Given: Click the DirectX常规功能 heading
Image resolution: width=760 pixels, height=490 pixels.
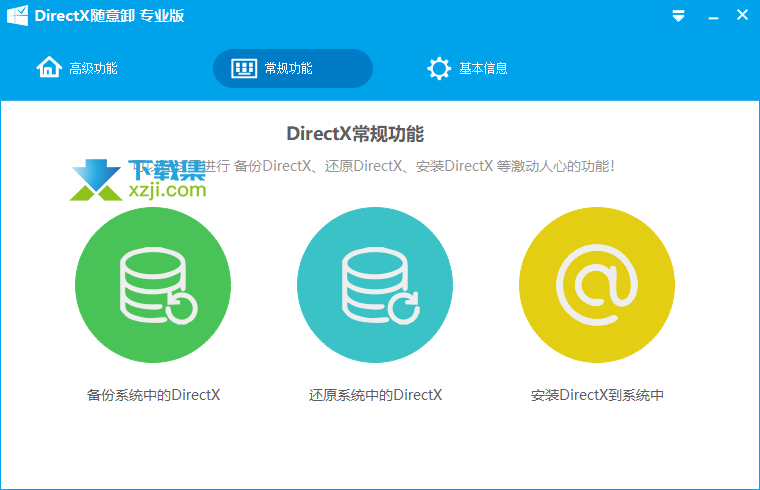Looking at the screenshot, I should tap(355, 134).
